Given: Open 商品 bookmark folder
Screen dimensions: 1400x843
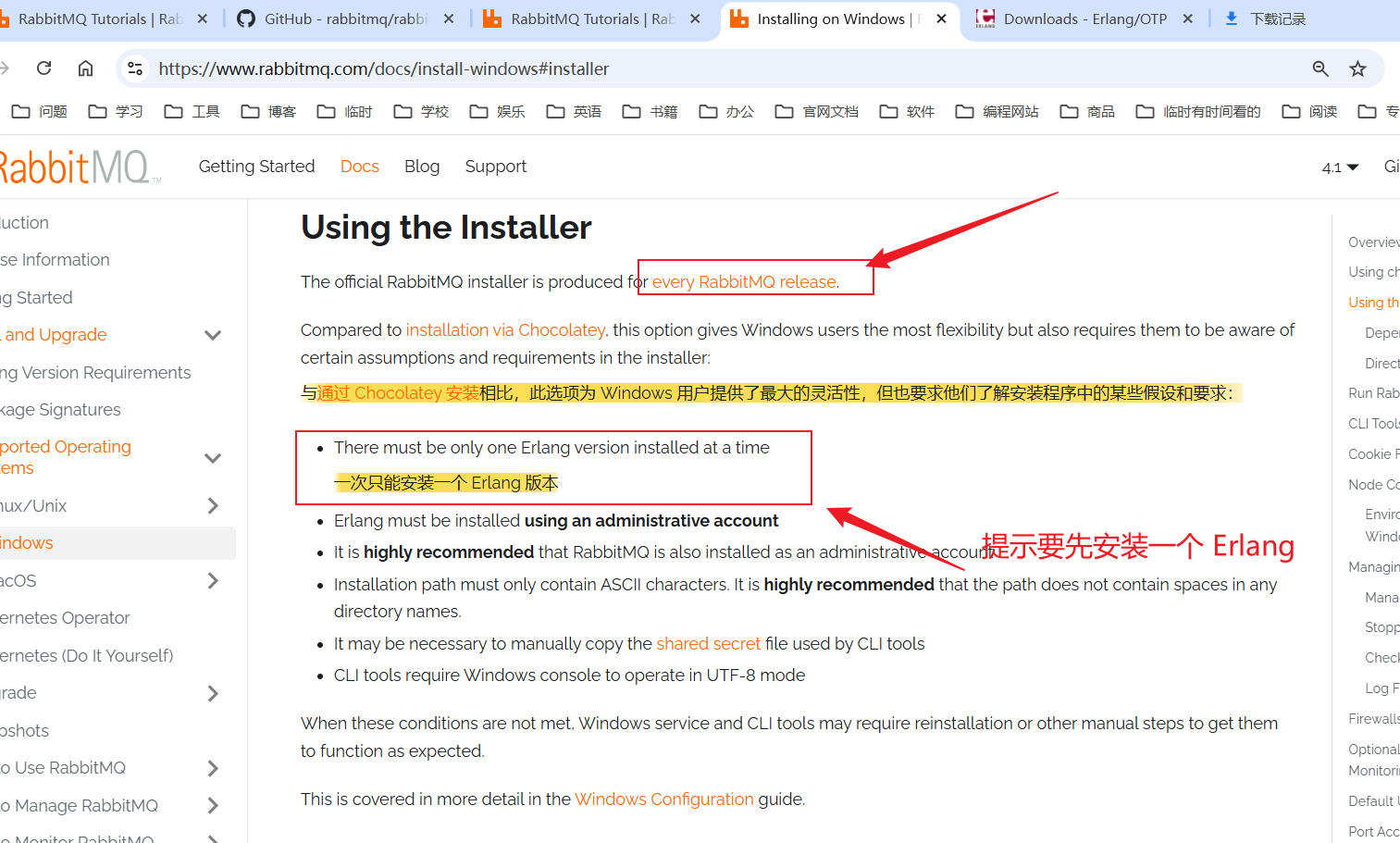Looking at the screenshot, I should [x=1087, y=111].
